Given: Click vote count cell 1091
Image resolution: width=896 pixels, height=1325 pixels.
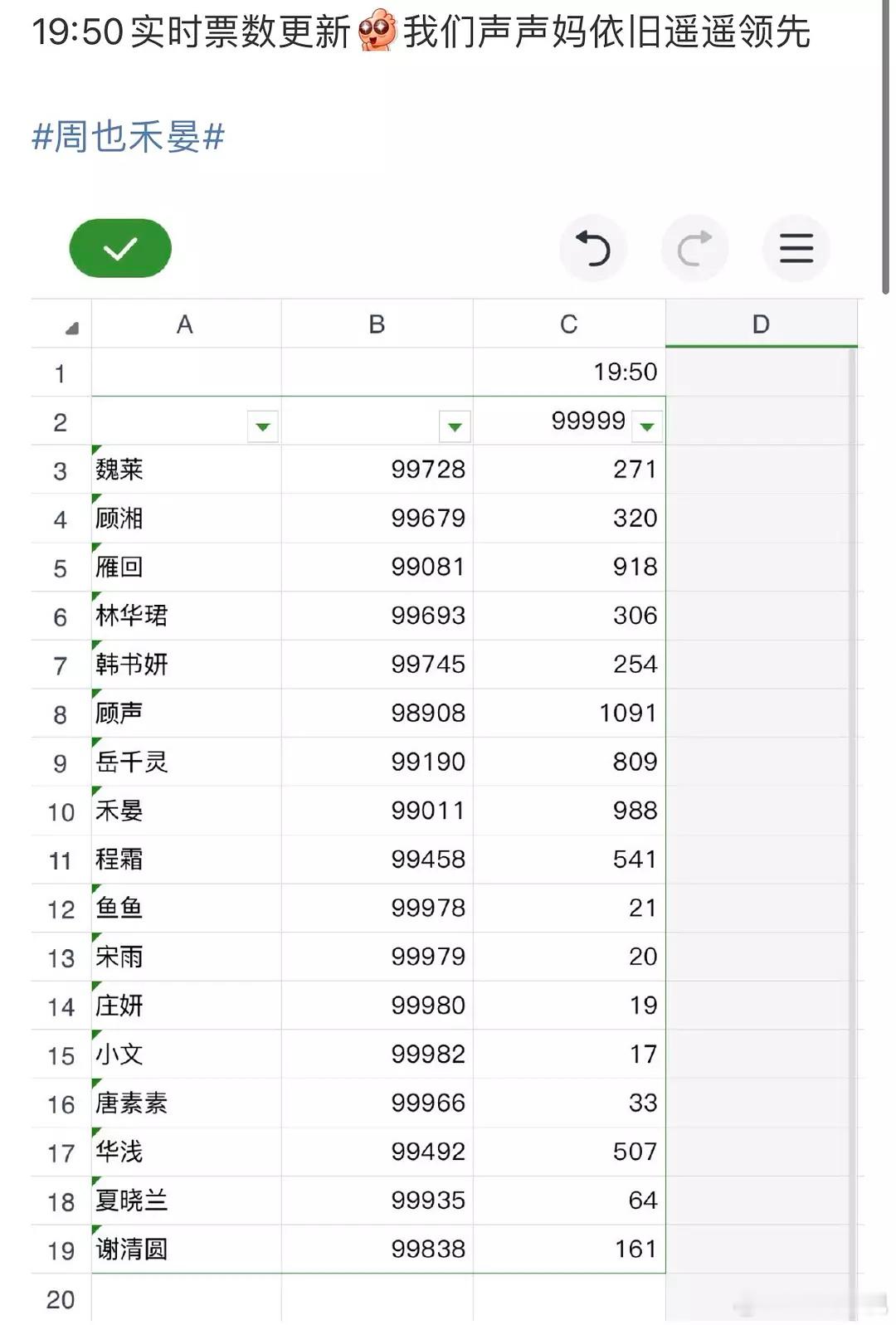Looking at the screenshot, I should pos(569,714).
